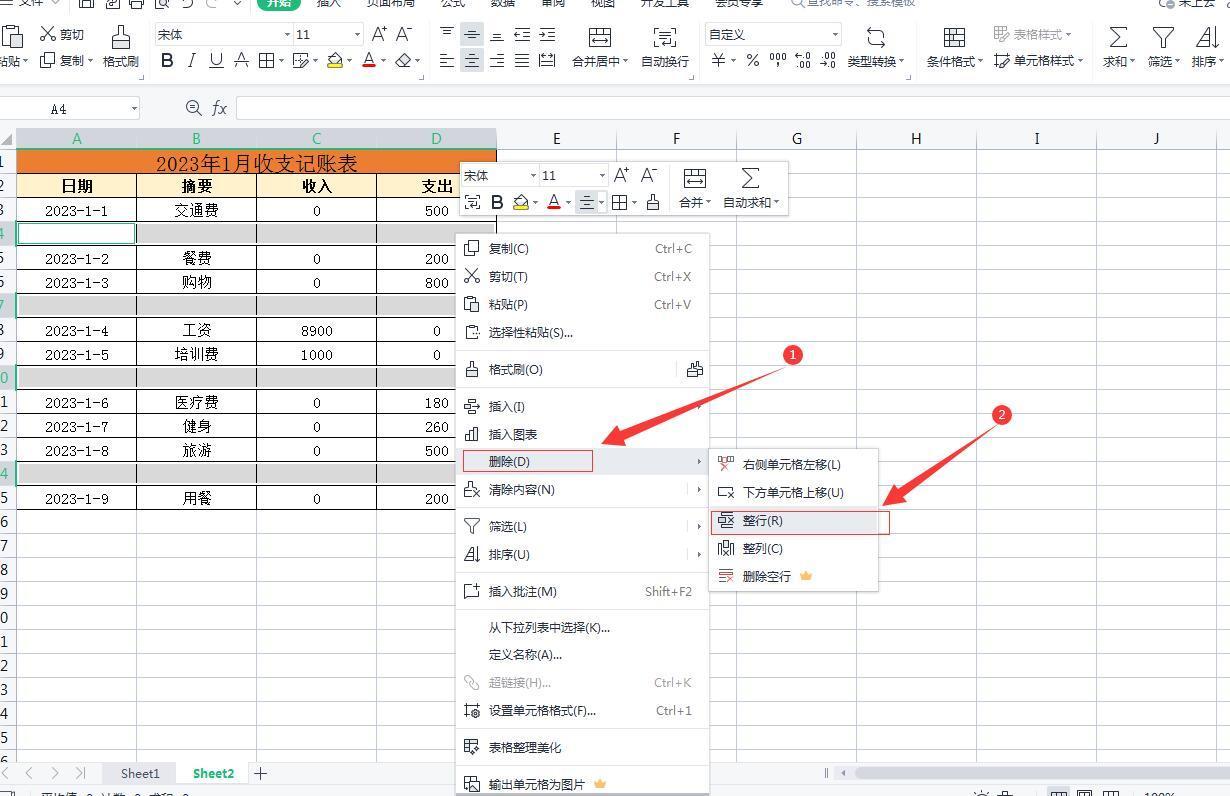Apply ribbon fill color bucket
1230x796 pixels.
[334, 61]
